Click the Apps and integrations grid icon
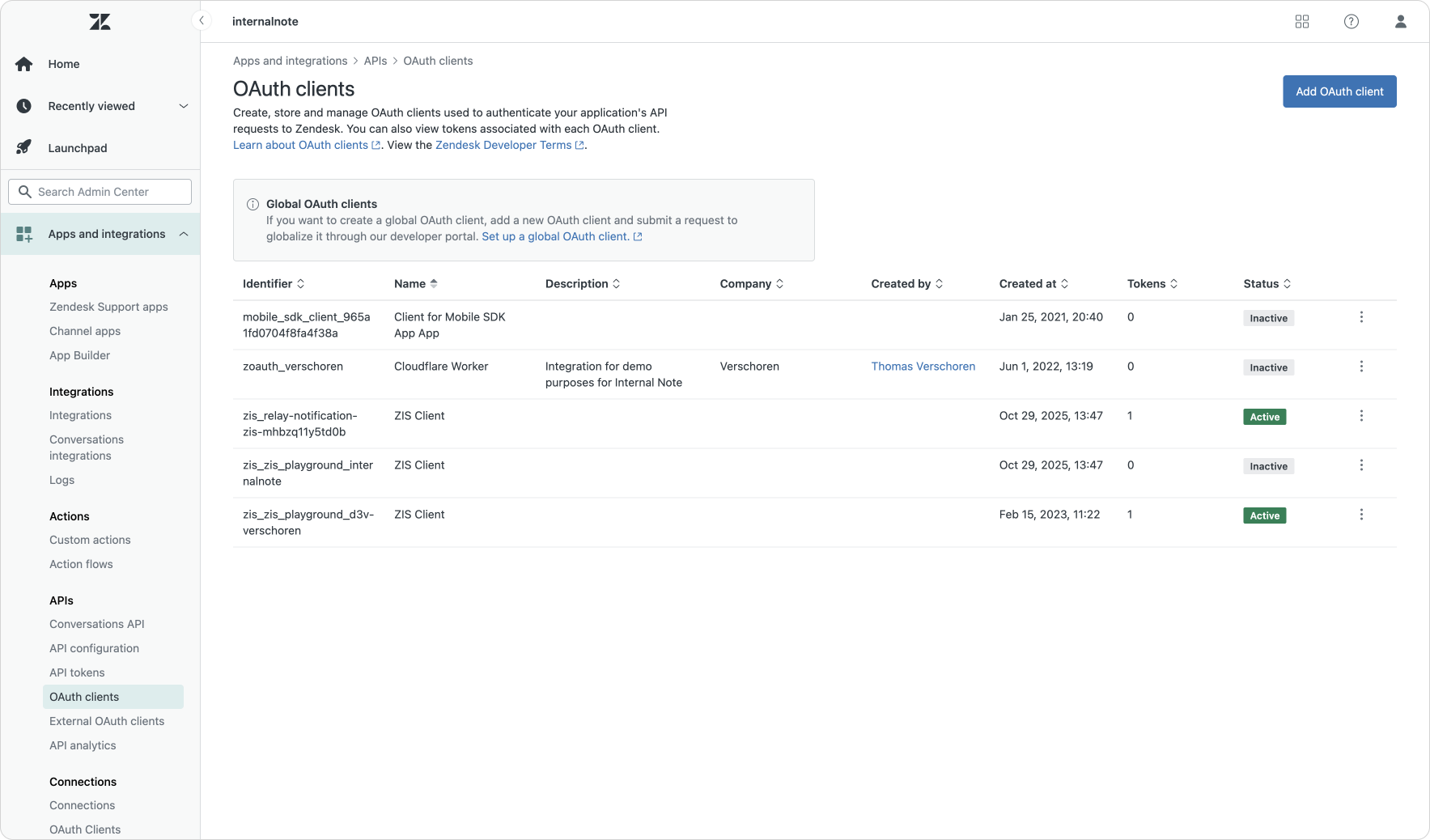This screenshot has height=840, width=1430. click(24, 234)
